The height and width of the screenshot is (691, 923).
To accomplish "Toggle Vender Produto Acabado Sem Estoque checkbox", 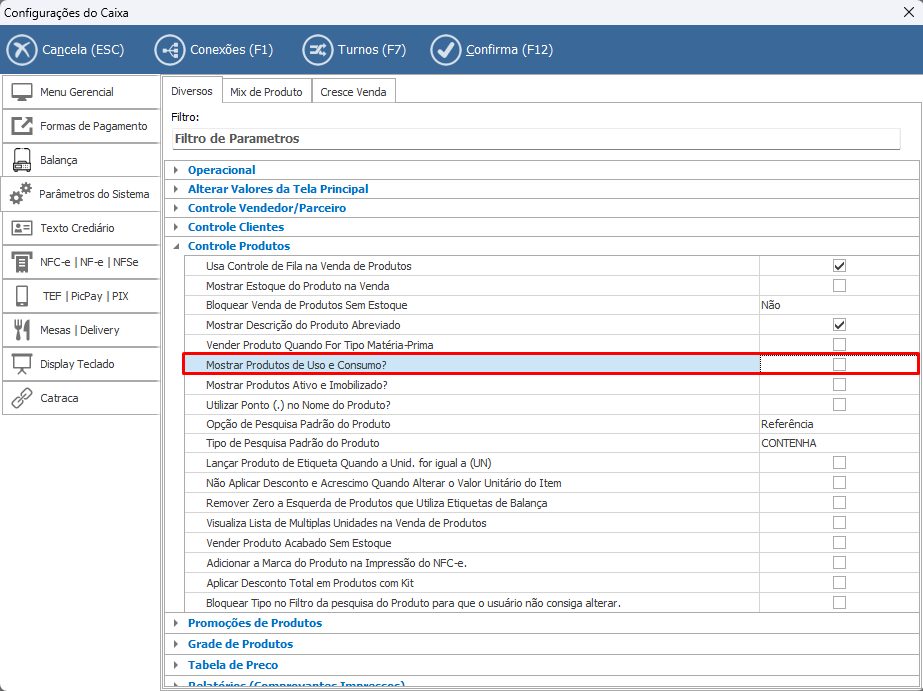I will [839, 542].
